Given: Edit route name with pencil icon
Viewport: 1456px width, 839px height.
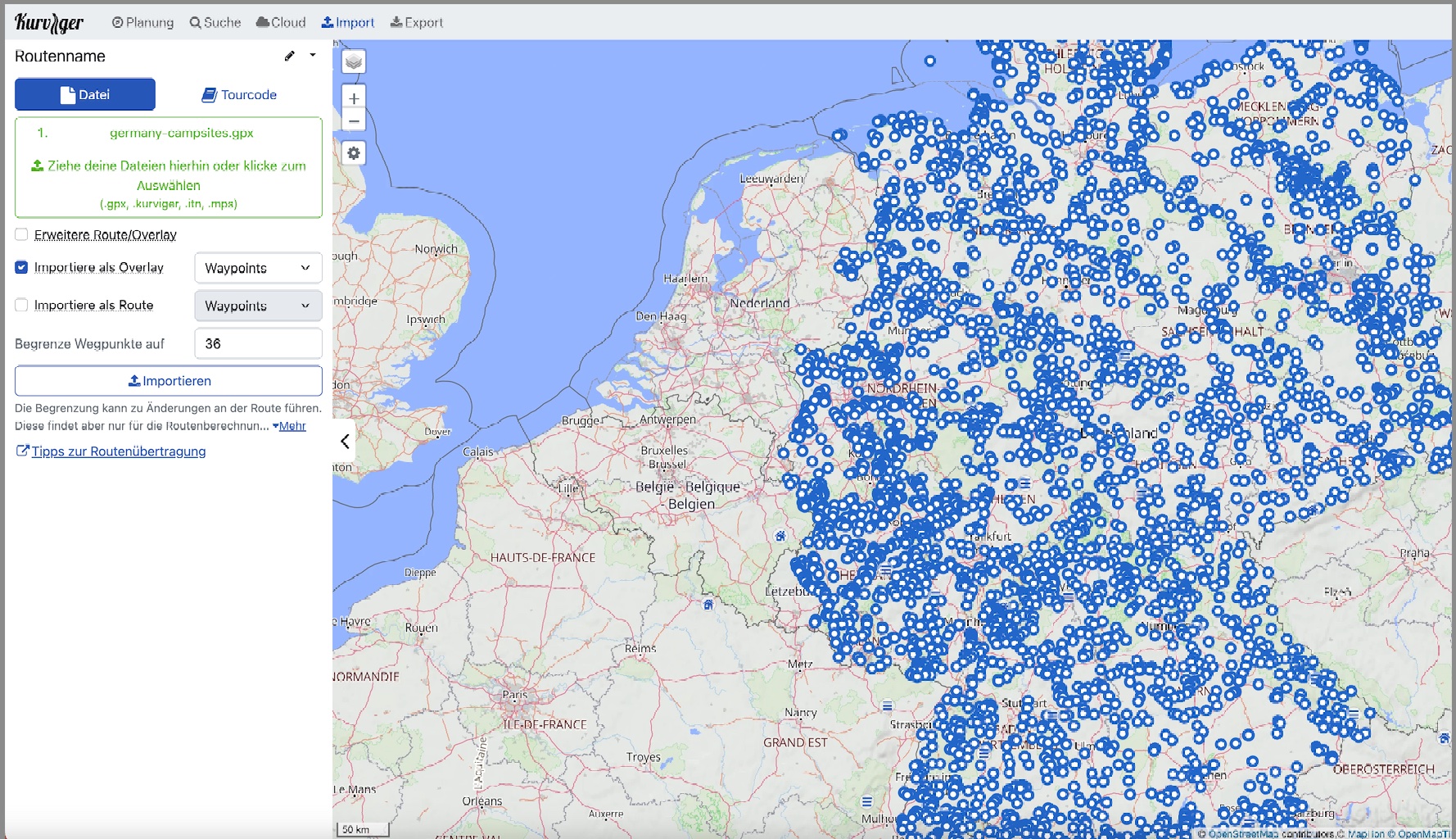Looking at the screenshot, I should coord(289,56).
